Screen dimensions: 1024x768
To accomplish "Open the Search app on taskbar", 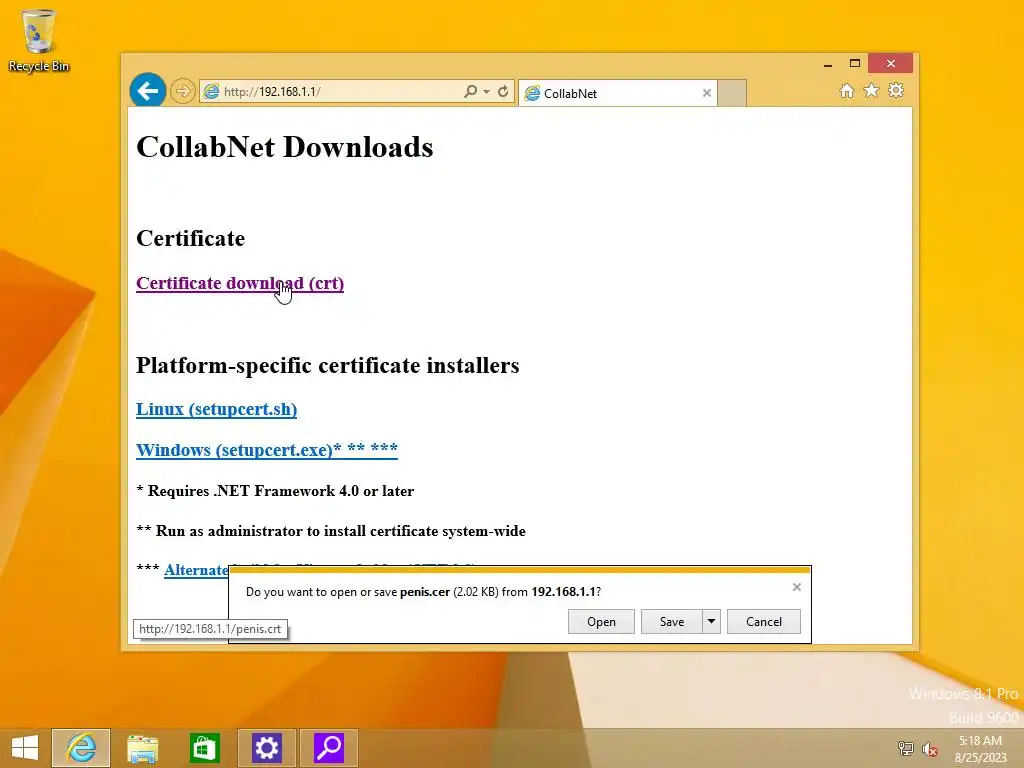I will pos(328,748).
